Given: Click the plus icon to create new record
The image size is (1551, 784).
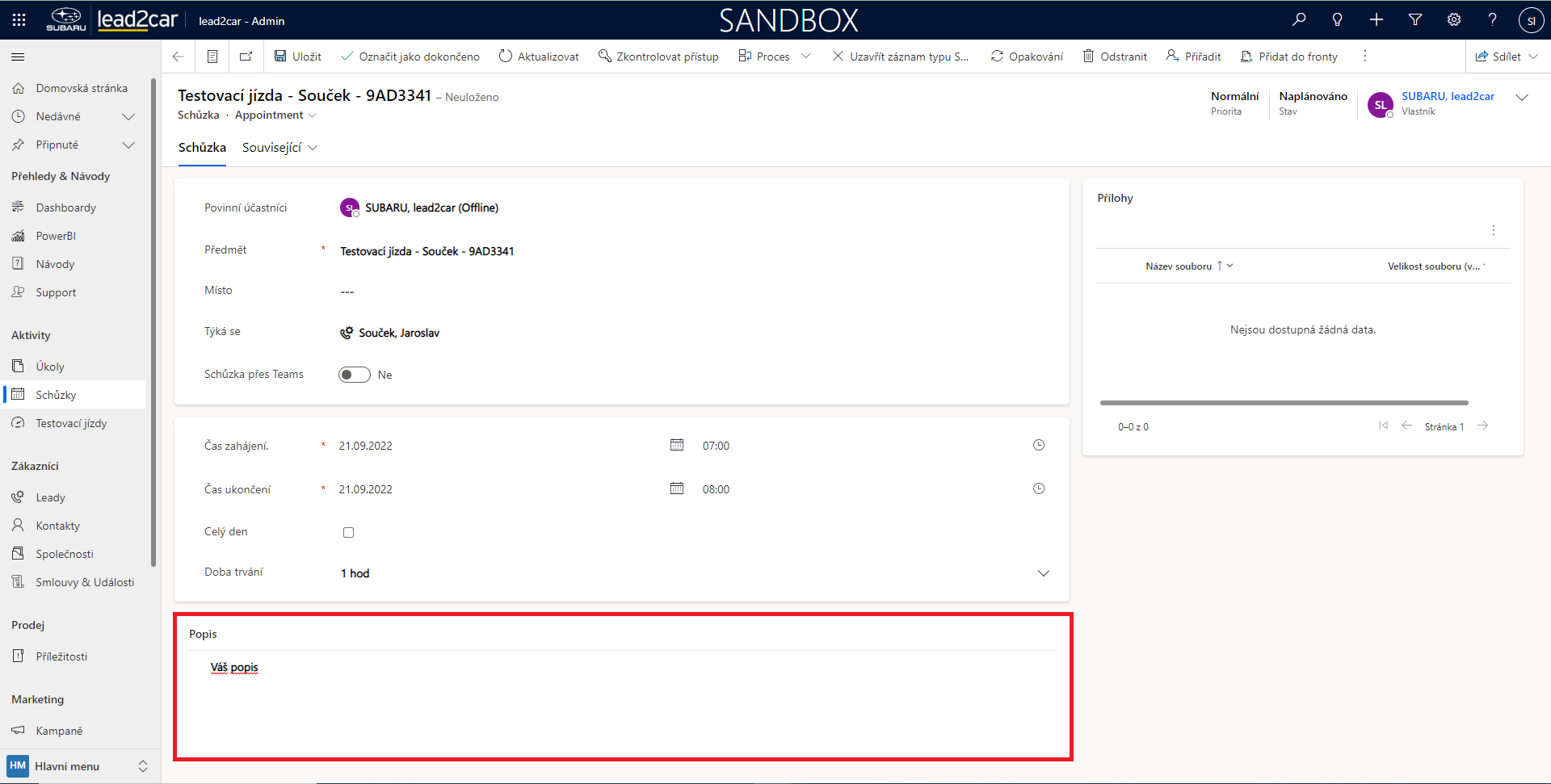Looking at the screenshot, I should click(x=1377, y=19).
